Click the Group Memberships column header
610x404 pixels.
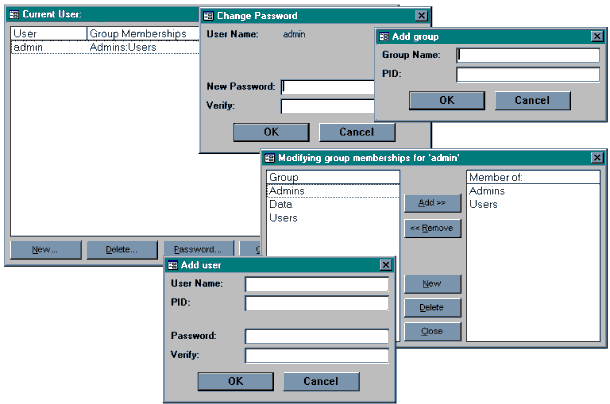point(143,33)
